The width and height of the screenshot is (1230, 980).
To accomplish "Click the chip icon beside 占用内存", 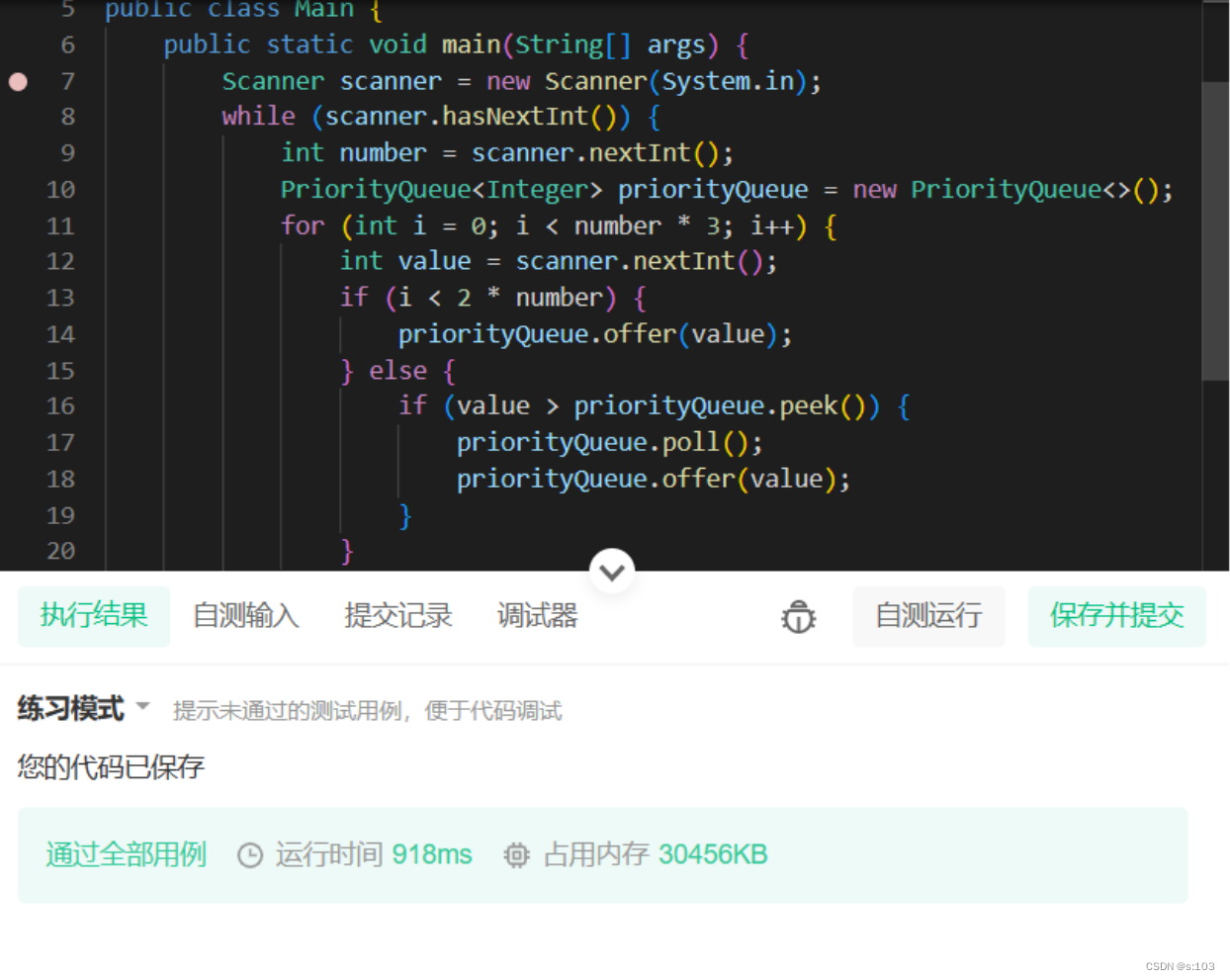I will click(x=516, y=855).
